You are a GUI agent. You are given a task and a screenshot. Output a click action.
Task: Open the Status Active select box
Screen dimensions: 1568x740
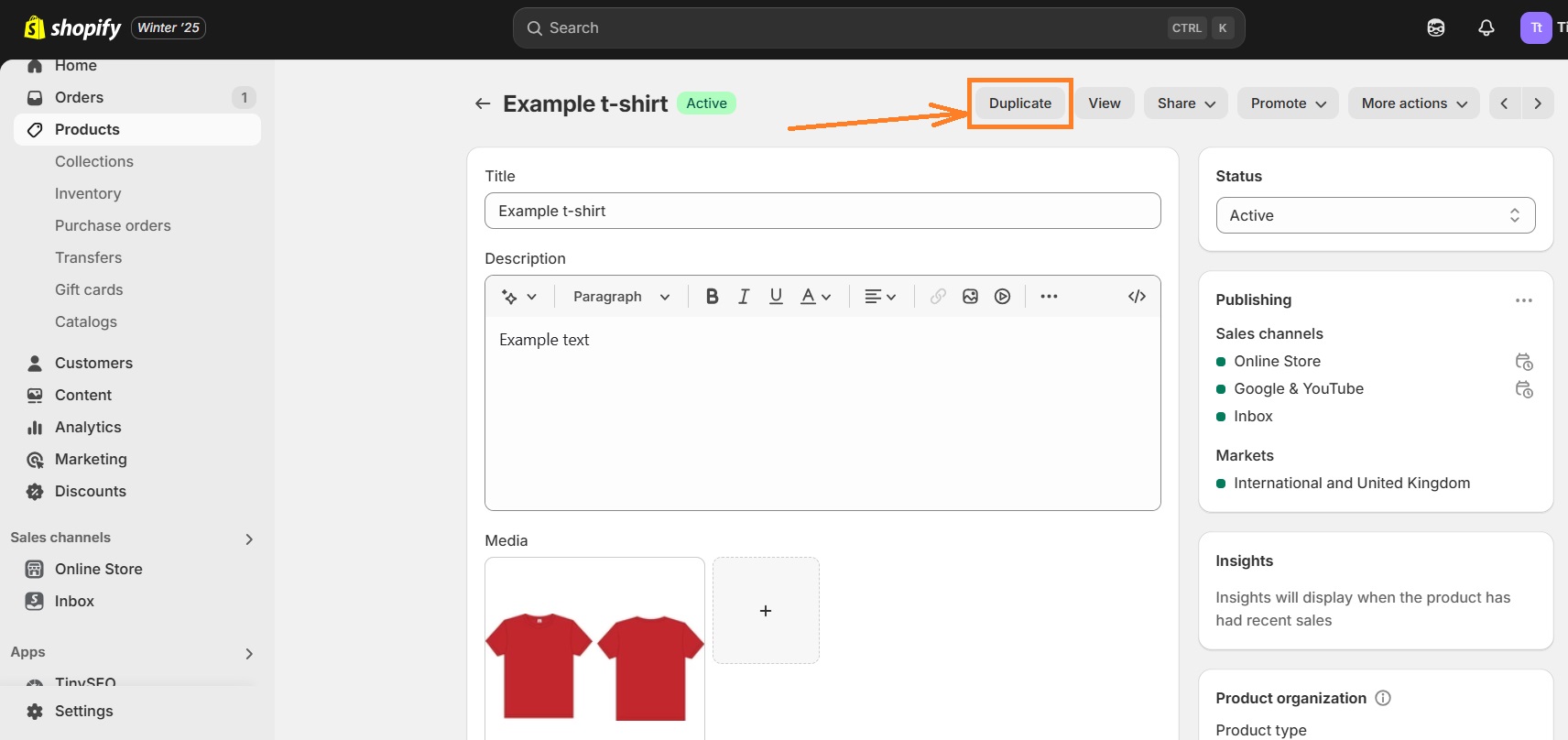1376,216
